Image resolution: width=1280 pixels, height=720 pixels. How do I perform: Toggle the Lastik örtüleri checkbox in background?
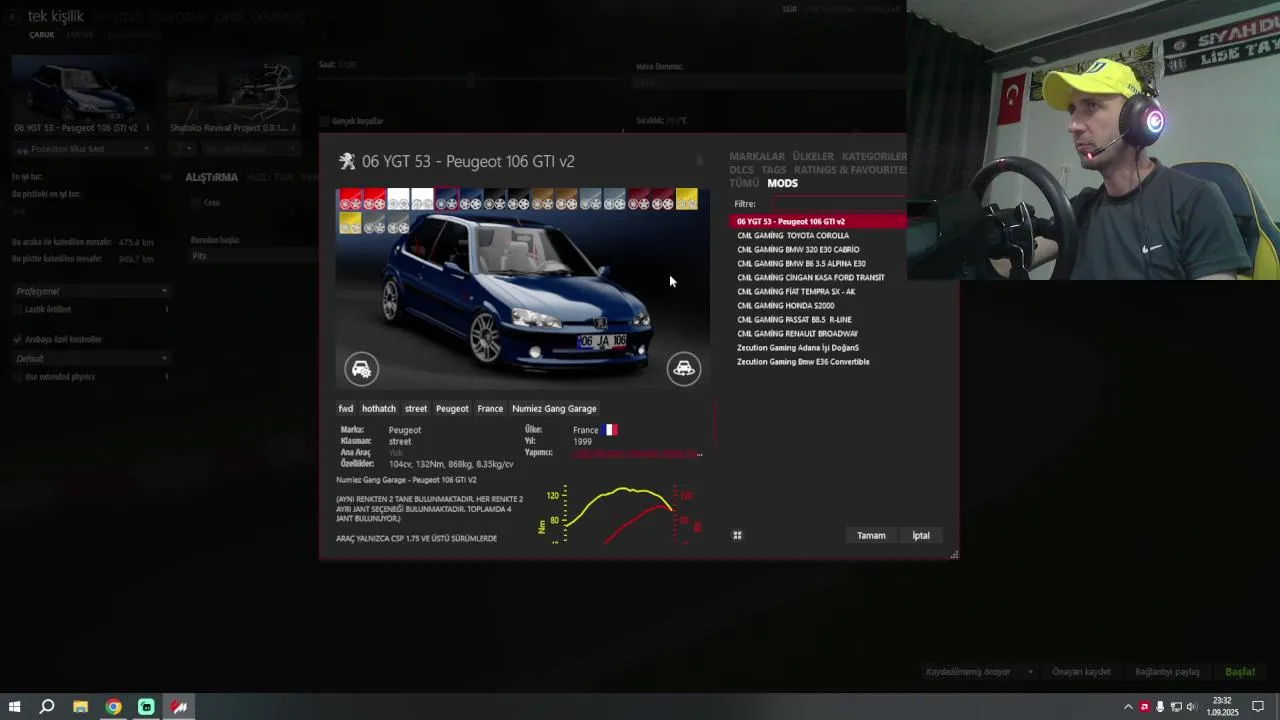[x=18, y=310]
